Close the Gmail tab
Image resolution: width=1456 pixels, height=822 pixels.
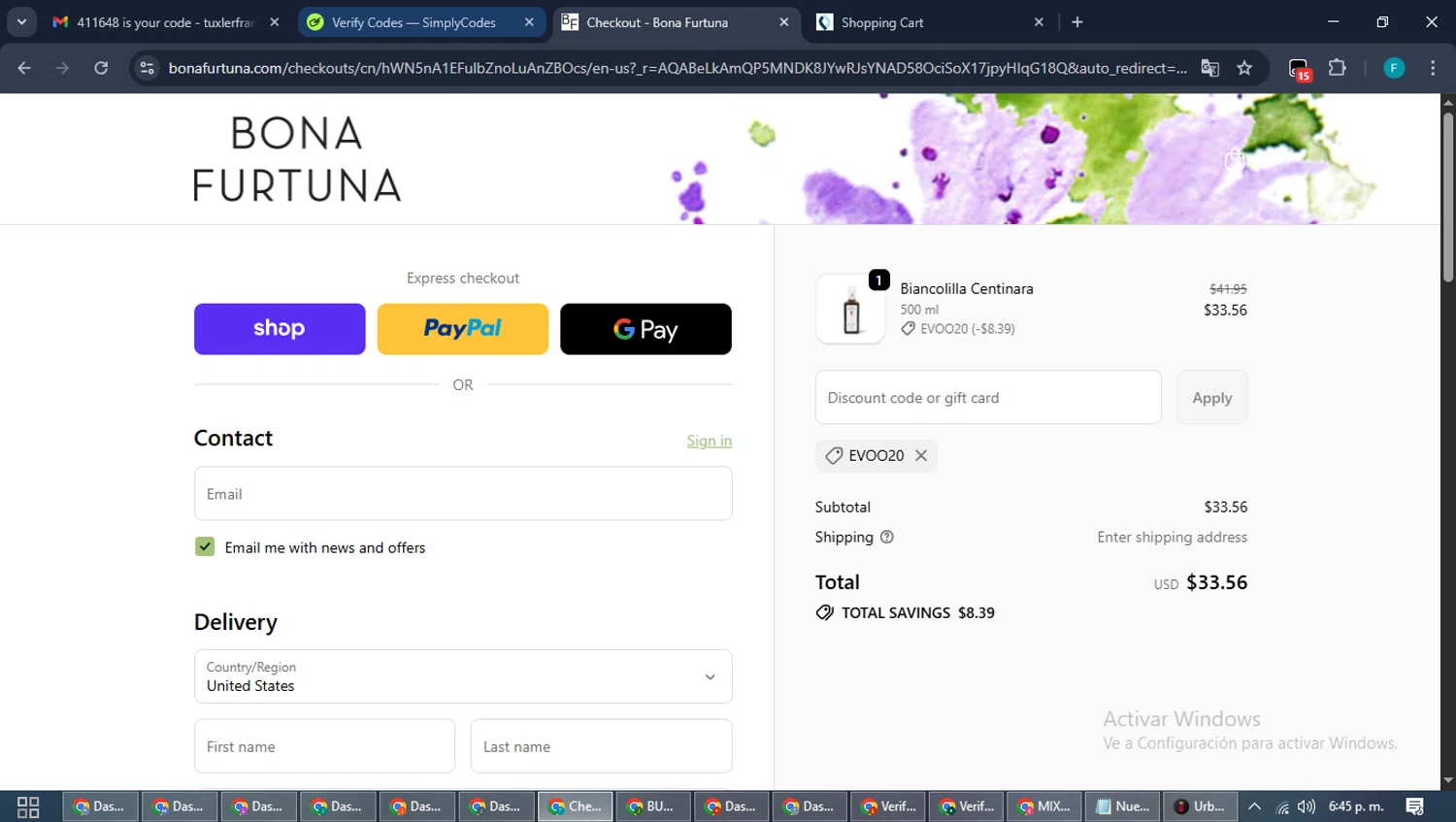[275, 22]
